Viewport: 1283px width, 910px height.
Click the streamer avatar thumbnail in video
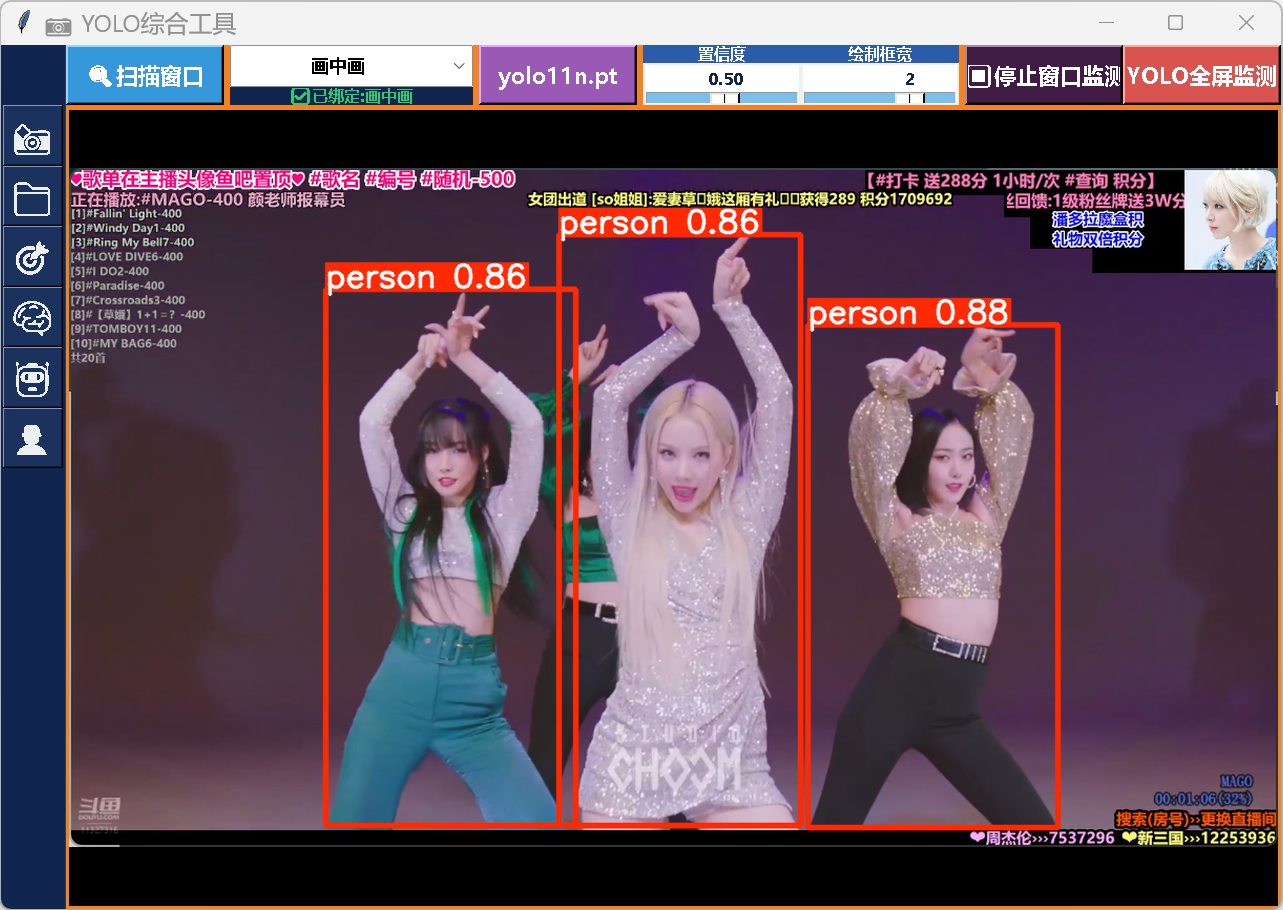1229,219
